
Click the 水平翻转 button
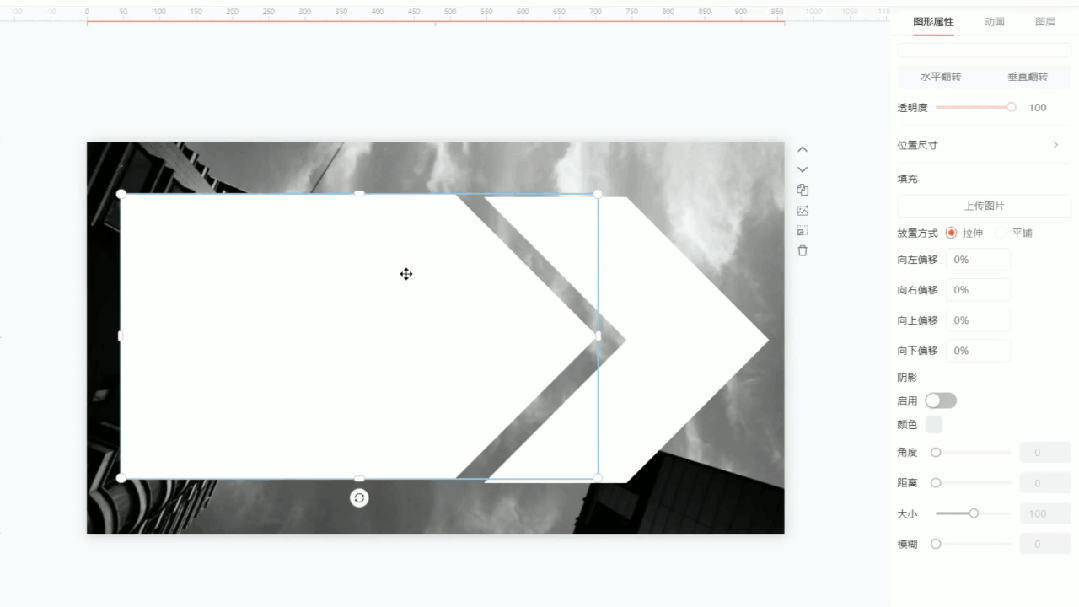940,77
